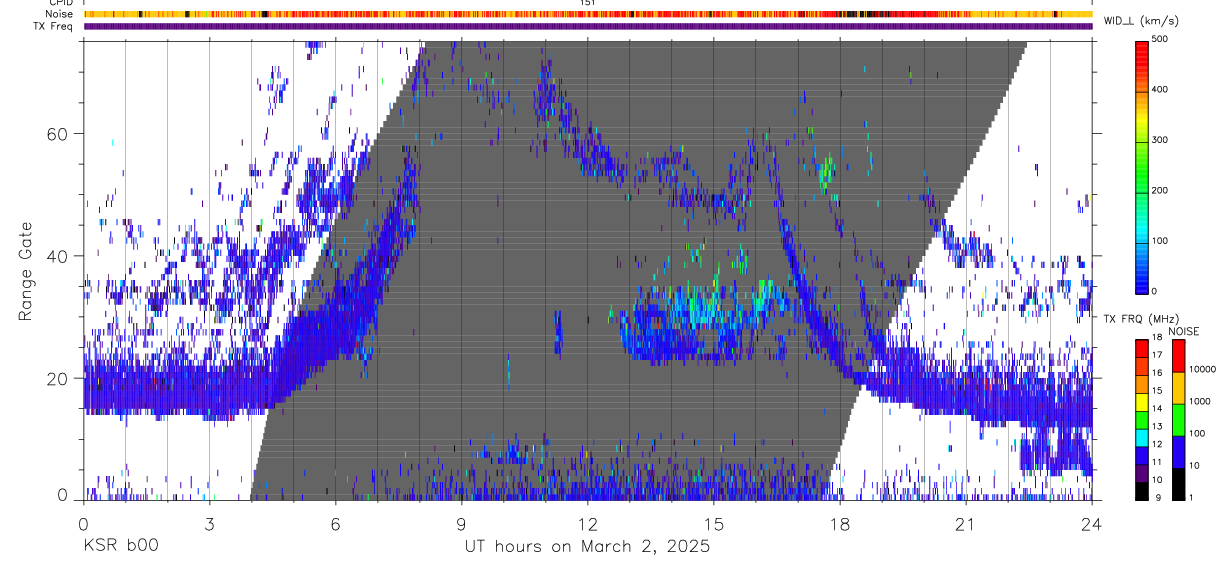1228x567 pixels.
Task: Click the 'TX FRQ (MHz)' legend title
Action: click(x=1143, y=318)
